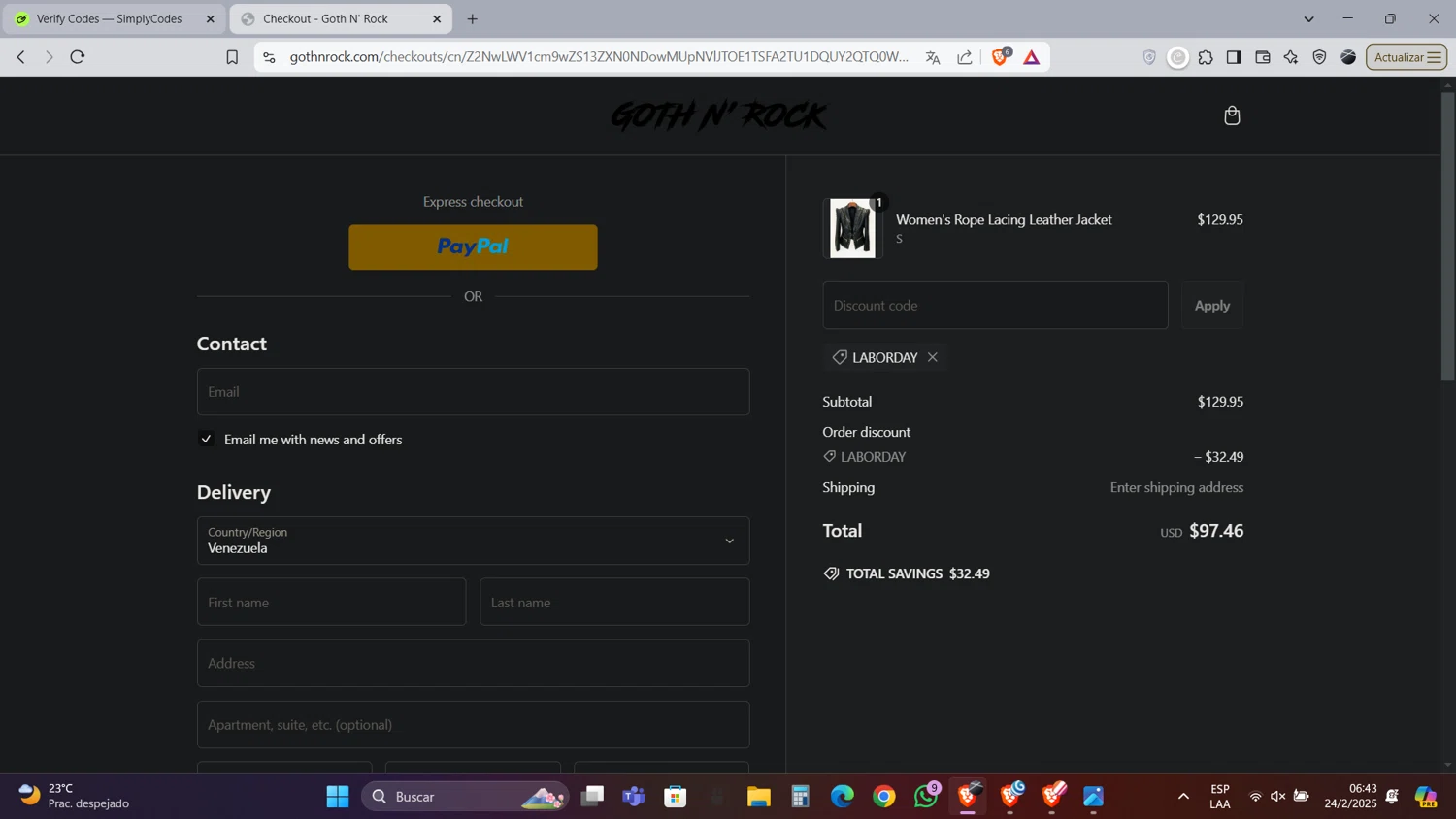The height and width of the screenshot is (819, 1456).
Task: Open Microsoft Teams from the taskbar
Action: (634, 797)
